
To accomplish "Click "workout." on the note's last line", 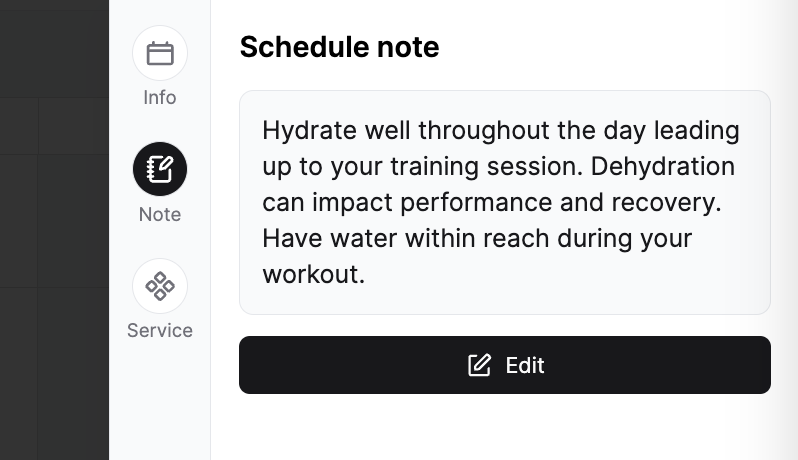I will tap(314, 273).
